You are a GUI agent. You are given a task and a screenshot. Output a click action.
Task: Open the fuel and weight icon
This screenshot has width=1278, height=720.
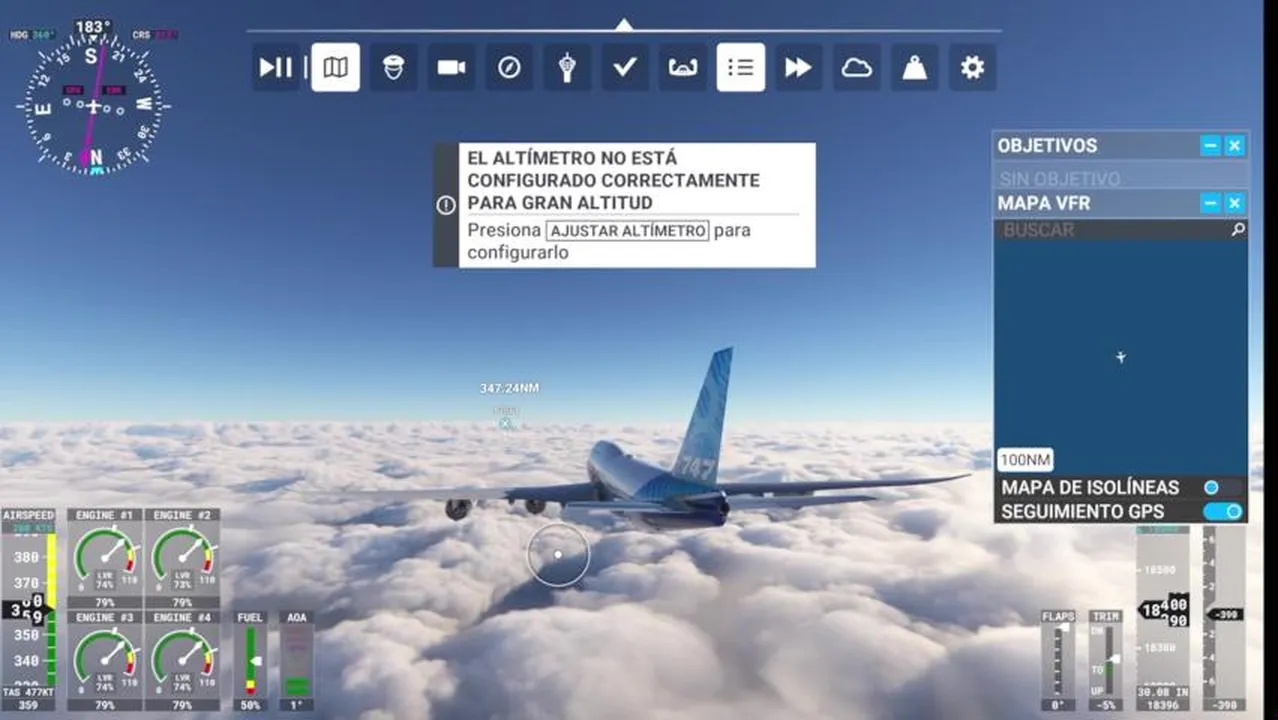[915, 67]
